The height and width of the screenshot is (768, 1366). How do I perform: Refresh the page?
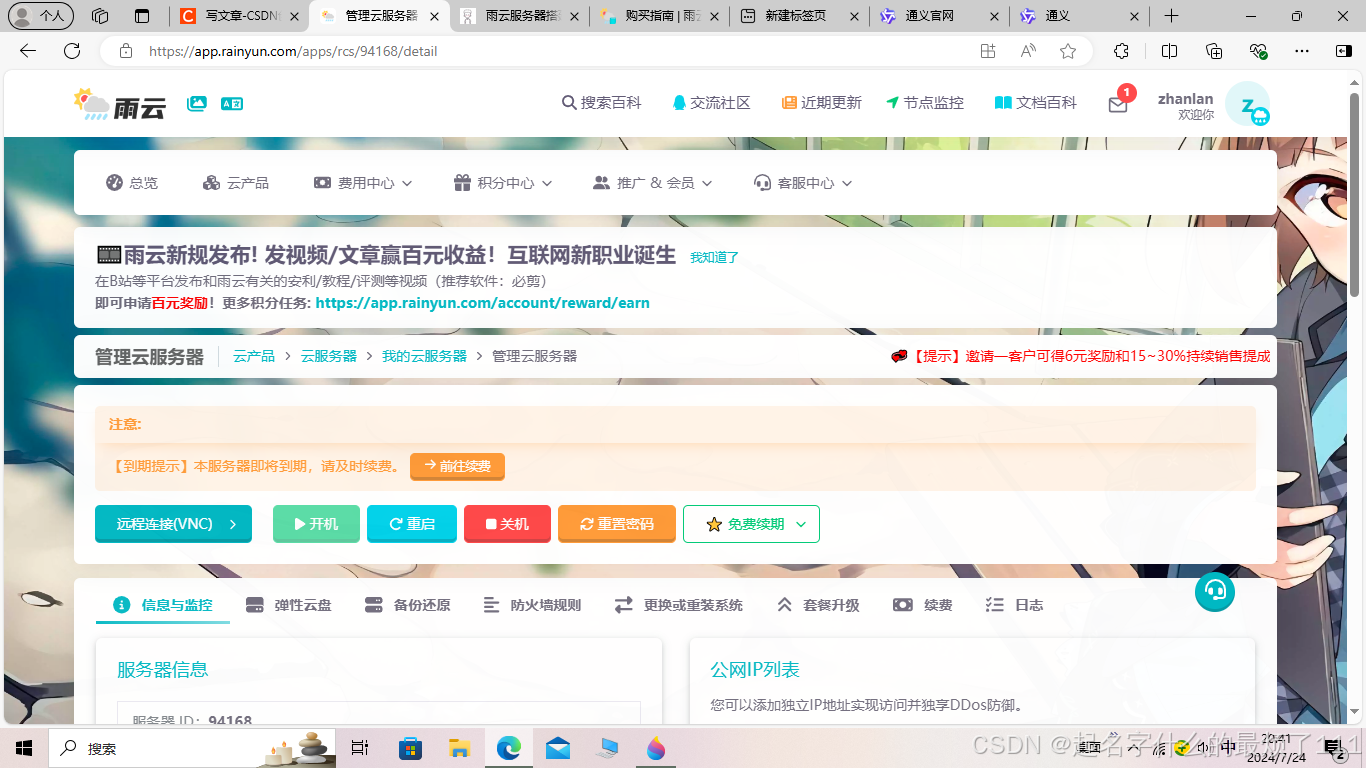(x=72, y=51)
